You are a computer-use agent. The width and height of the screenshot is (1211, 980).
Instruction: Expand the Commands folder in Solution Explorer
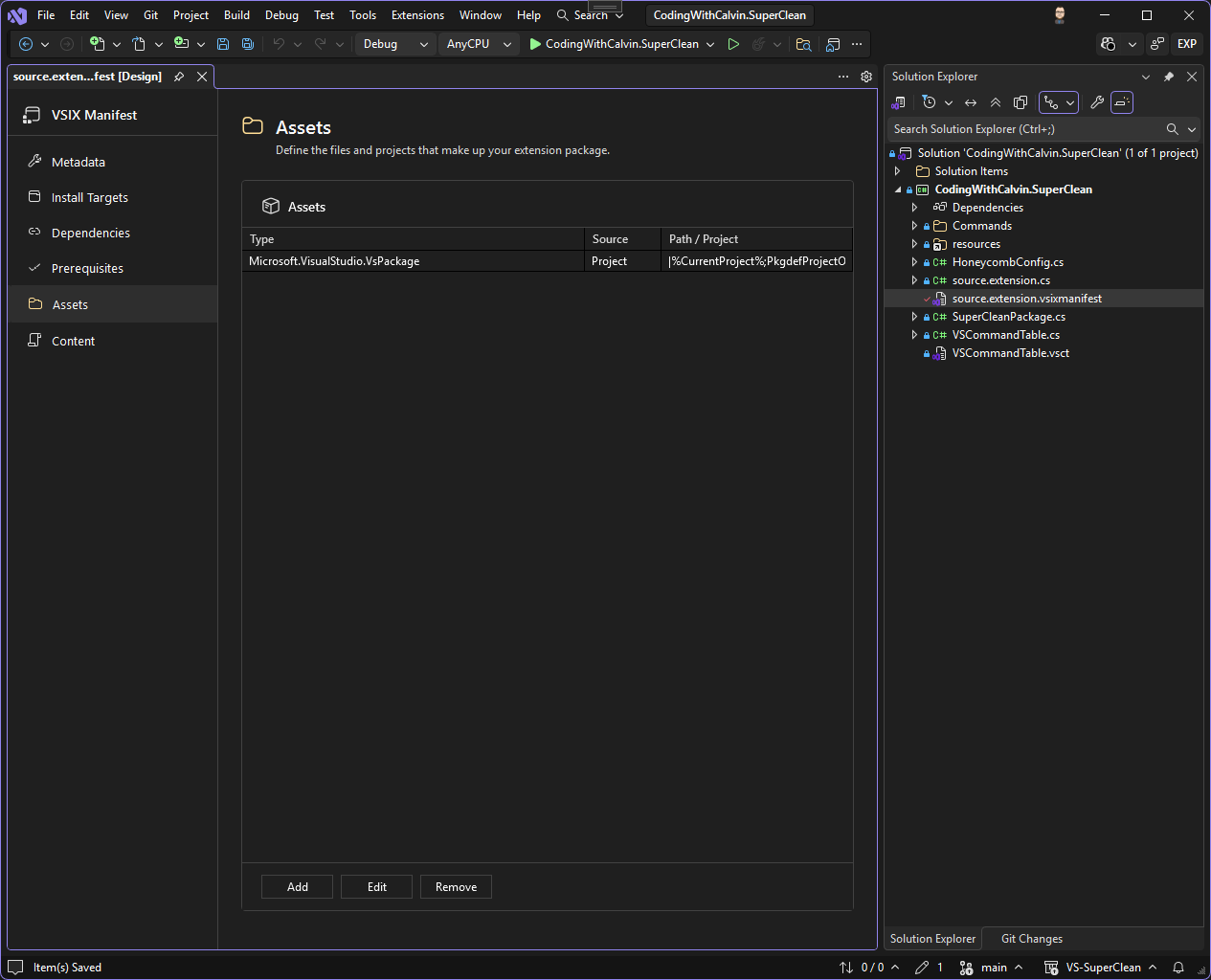click(x=914, y=226)
